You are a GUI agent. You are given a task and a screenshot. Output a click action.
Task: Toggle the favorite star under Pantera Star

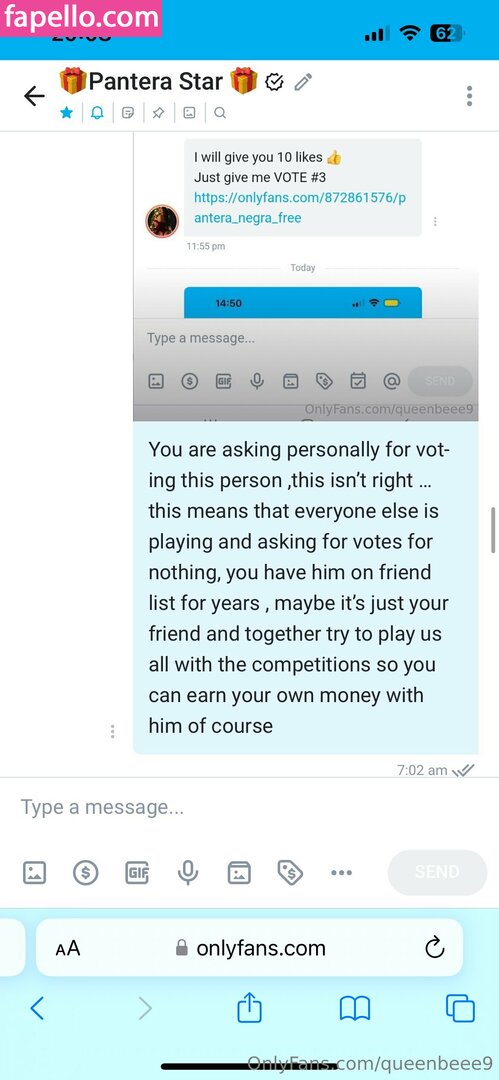tap(66, 112)
